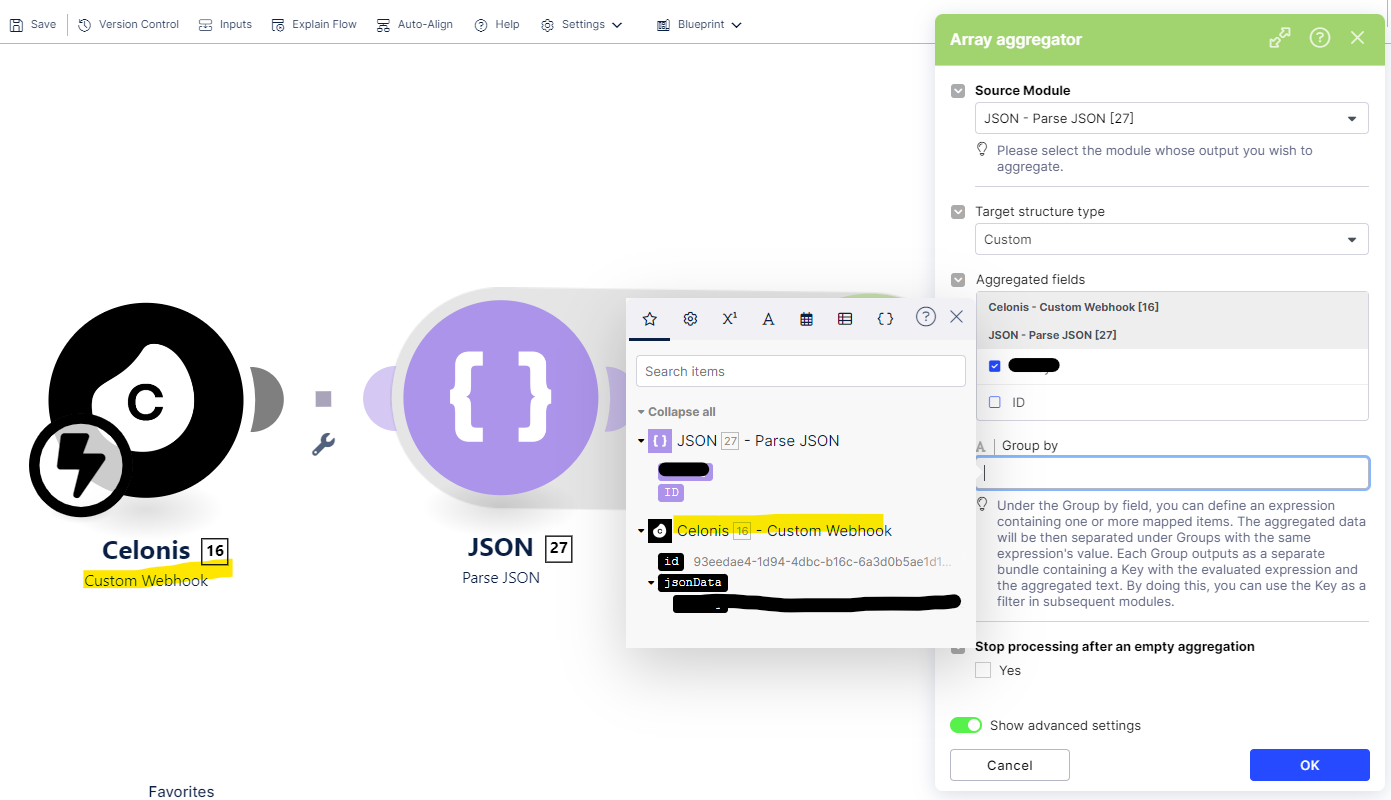The image size is (1391, 800).
Task: Click the Save toolbar button
Action: (x=32, y=24)
